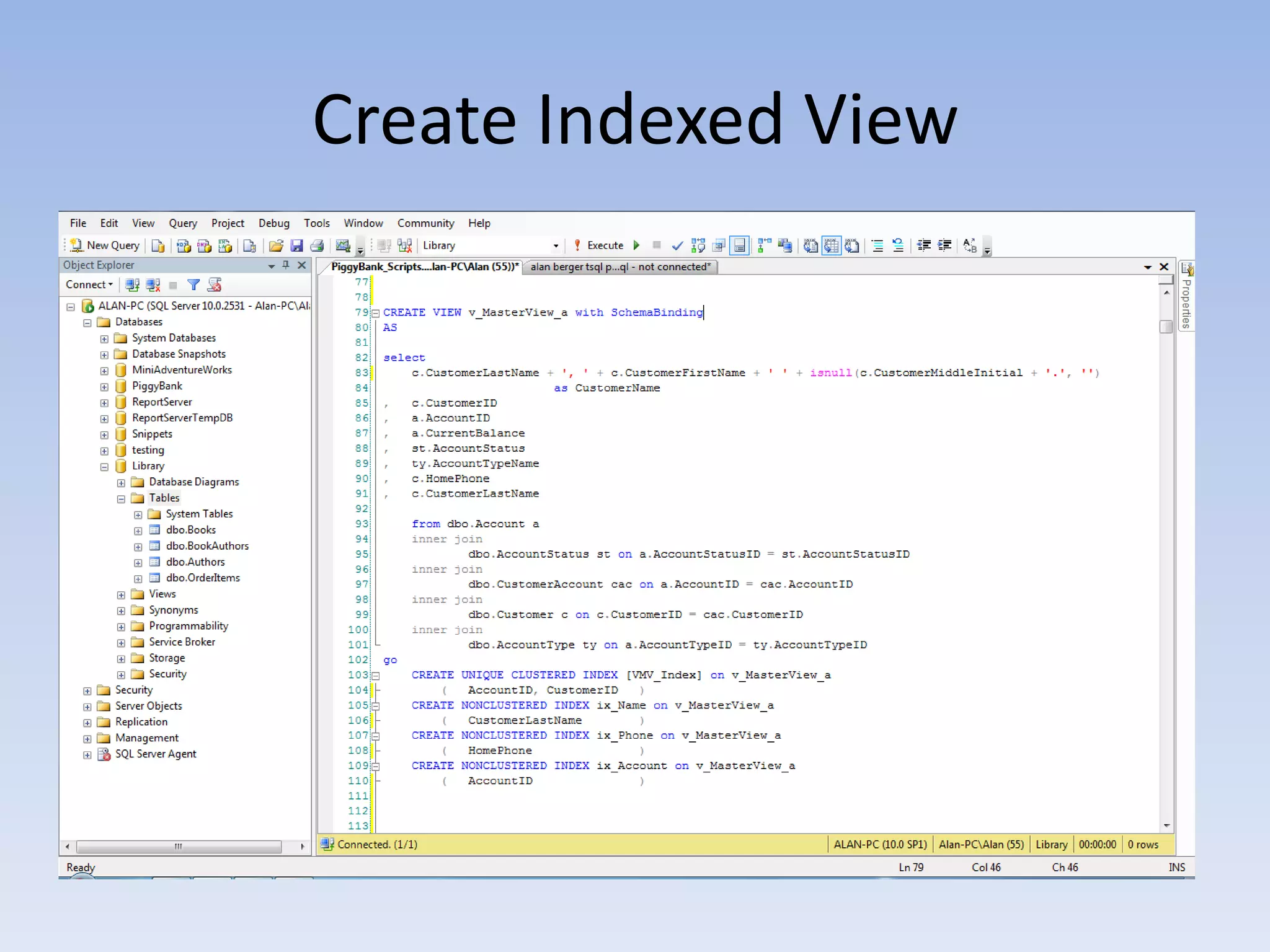The height and width of the screenshot is (952, 1270).
Task: Click the Print icon
Action: click(317, 246)
